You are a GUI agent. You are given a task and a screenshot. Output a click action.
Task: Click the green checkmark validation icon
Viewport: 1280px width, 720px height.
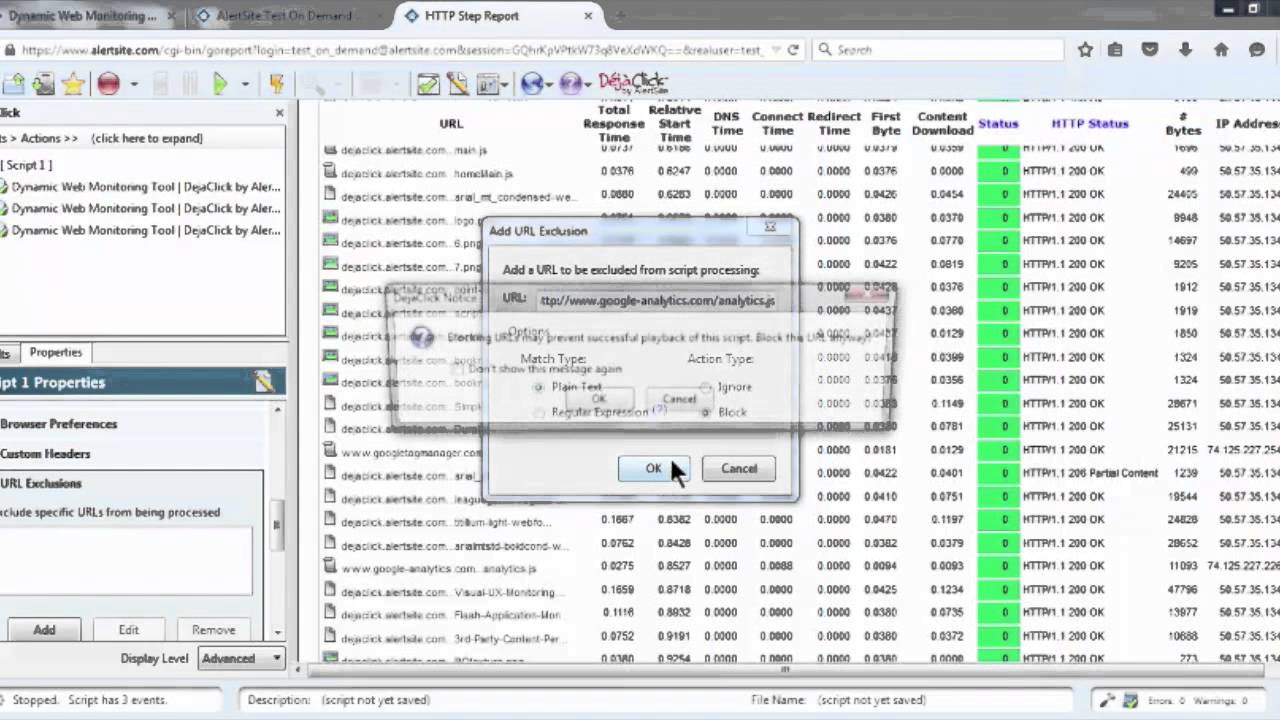(428, 84)
